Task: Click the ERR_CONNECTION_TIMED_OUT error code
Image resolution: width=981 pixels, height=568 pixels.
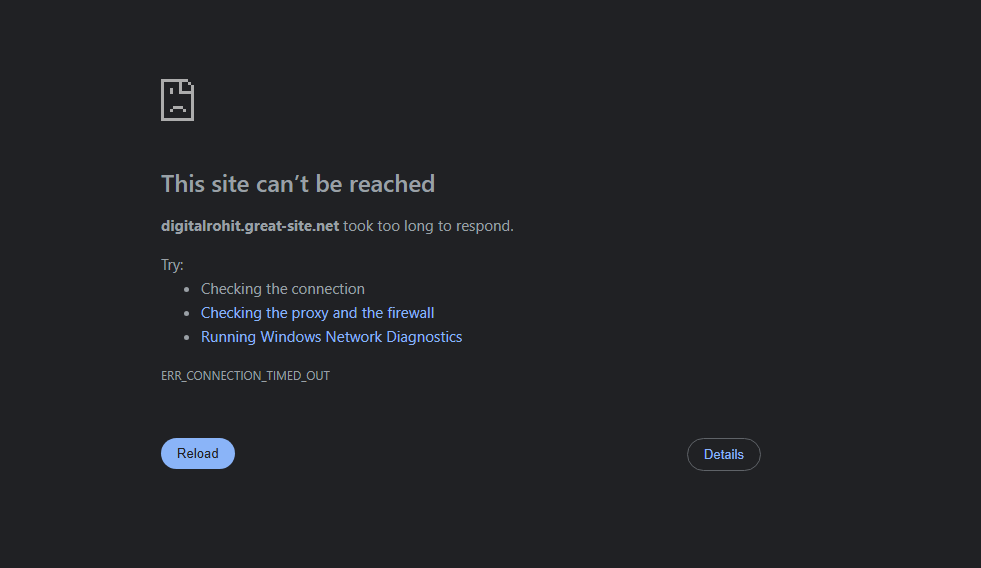Action: click(245, 376)
